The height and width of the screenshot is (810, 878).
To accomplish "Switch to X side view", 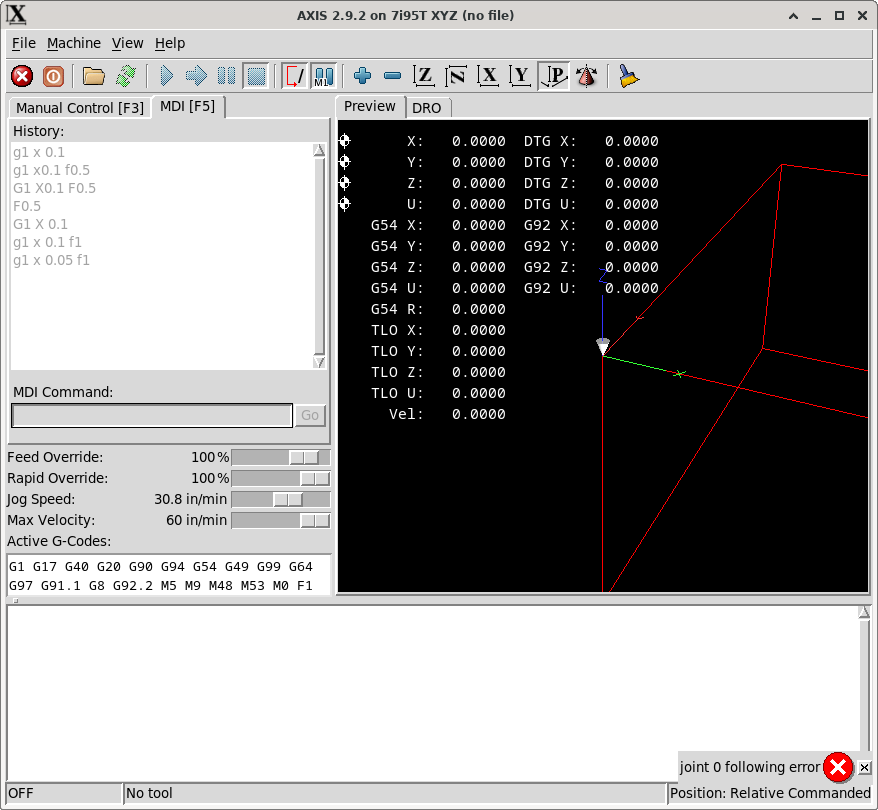I will coord(488,76).
